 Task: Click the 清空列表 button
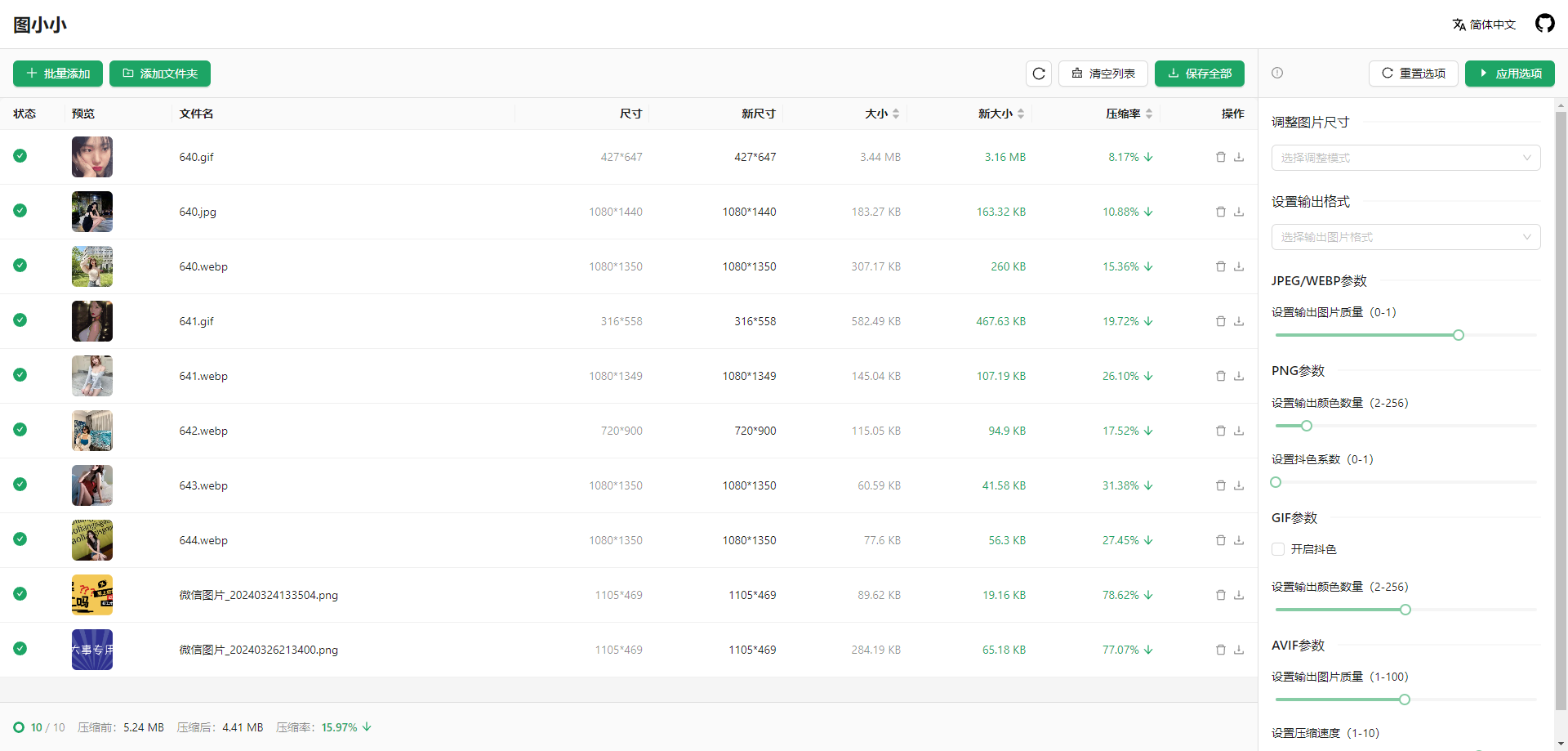pyautogui.click(x=1102, y=74)
